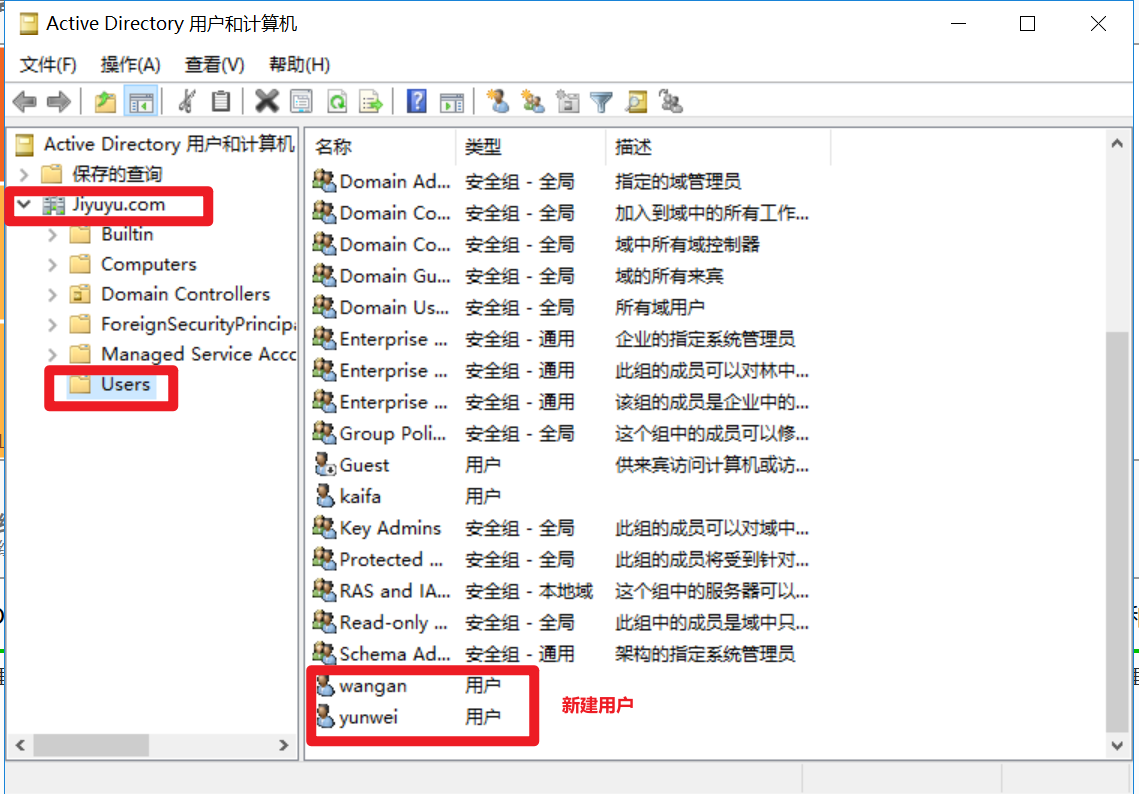Click the Jiyuyu.com domain icon

pos(53,205)
